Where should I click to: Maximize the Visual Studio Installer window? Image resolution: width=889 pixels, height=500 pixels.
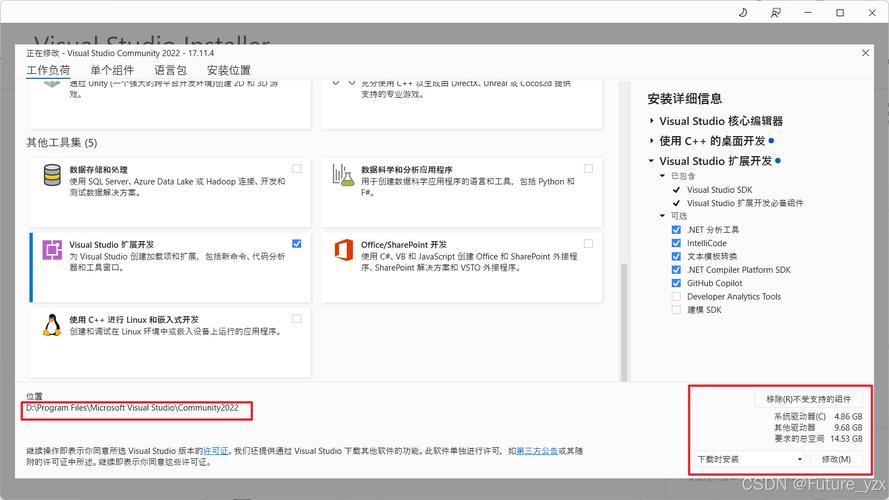pos(840,12)
